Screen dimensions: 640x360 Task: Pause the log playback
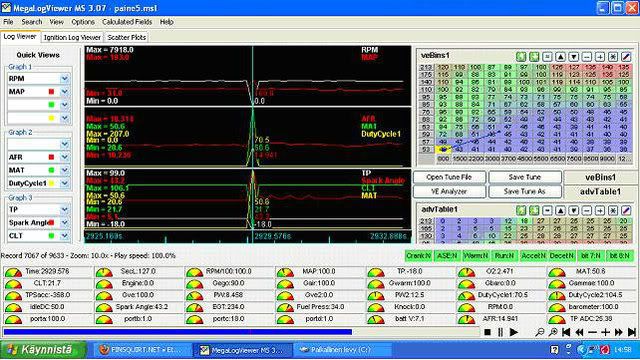(x=500, y=332)
